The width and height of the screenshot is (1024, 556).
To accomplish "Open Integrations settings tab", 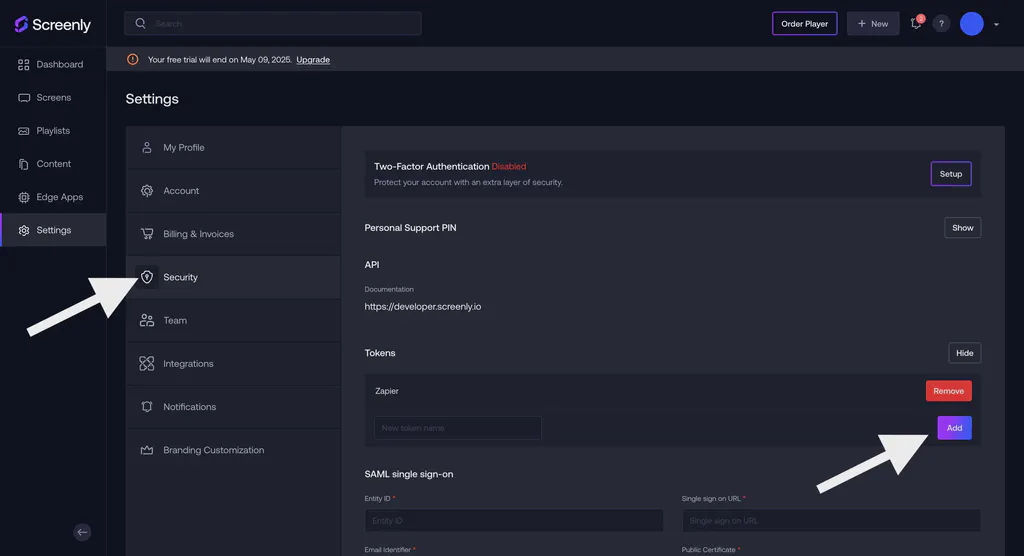I will 233,363.
